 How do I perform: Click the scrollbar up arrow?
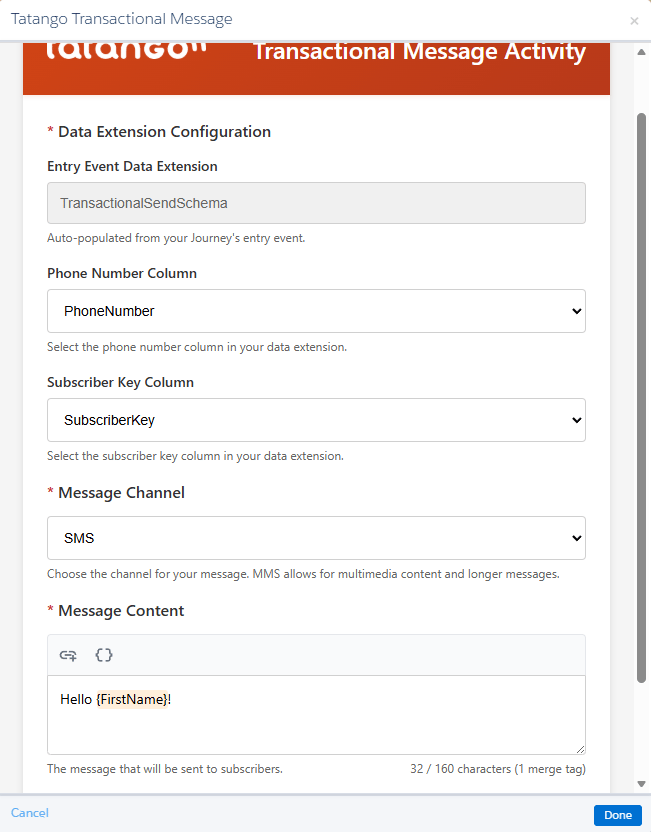pyautogui.click(x=641, y=52)
